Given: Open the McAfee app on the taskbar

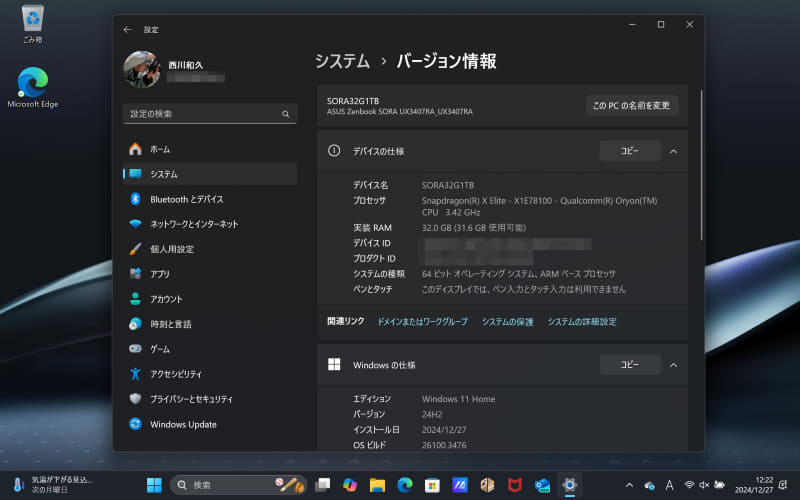Looking at the screenshot, I should tap(515, 485).
